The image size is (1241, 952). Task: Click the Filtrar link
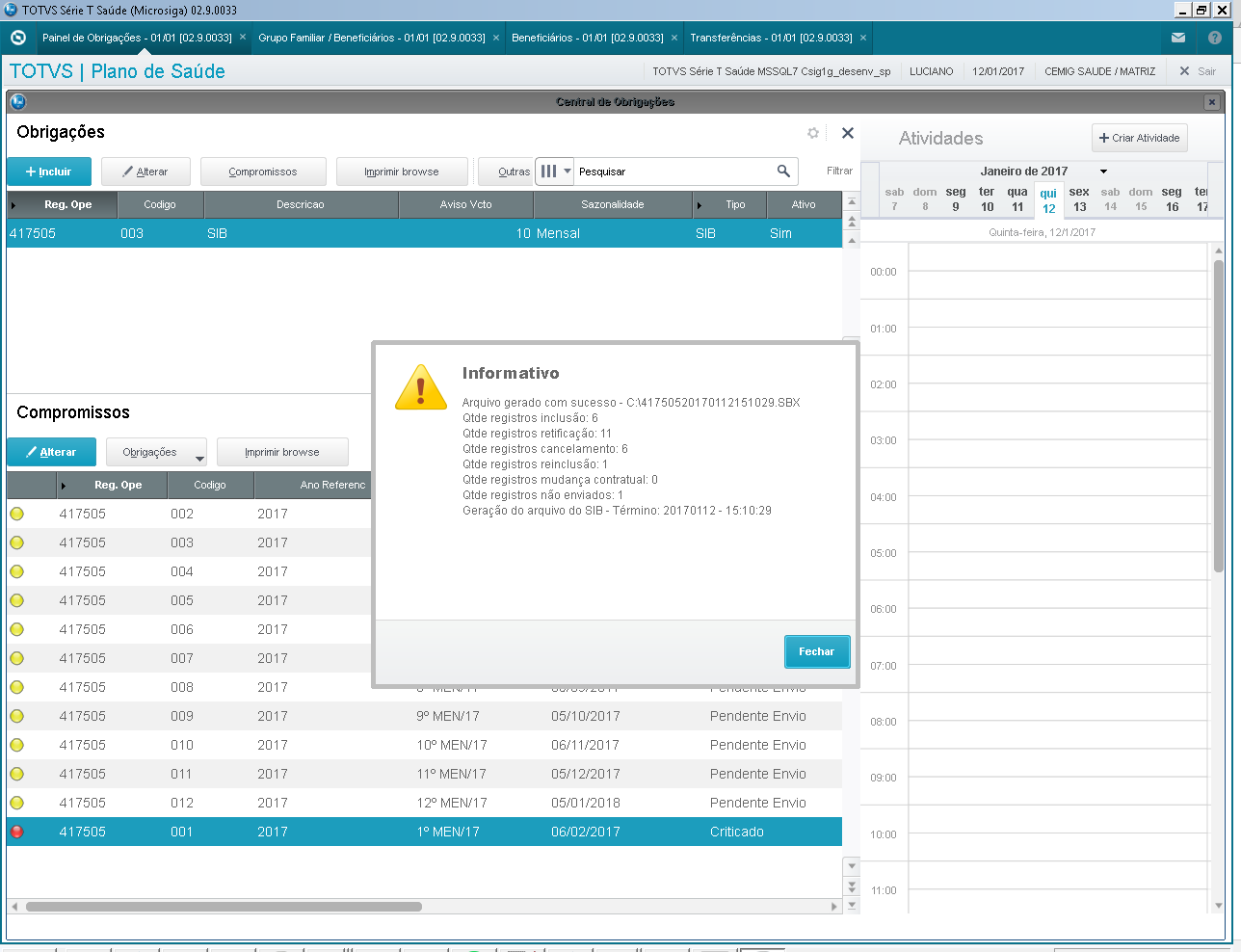(x=839, y=171)
